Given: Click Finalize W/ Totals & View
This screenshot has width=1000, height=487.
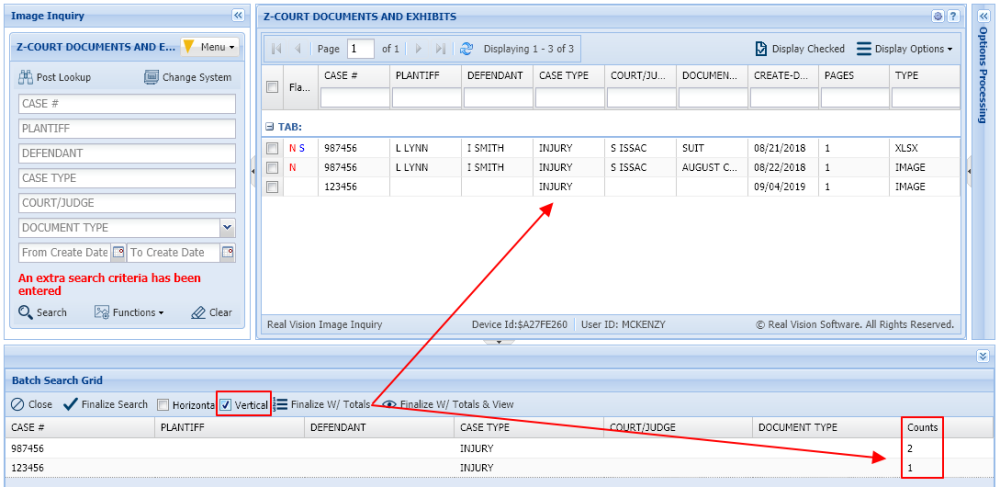Looking at the screenshot, I should tap(448, 404).
